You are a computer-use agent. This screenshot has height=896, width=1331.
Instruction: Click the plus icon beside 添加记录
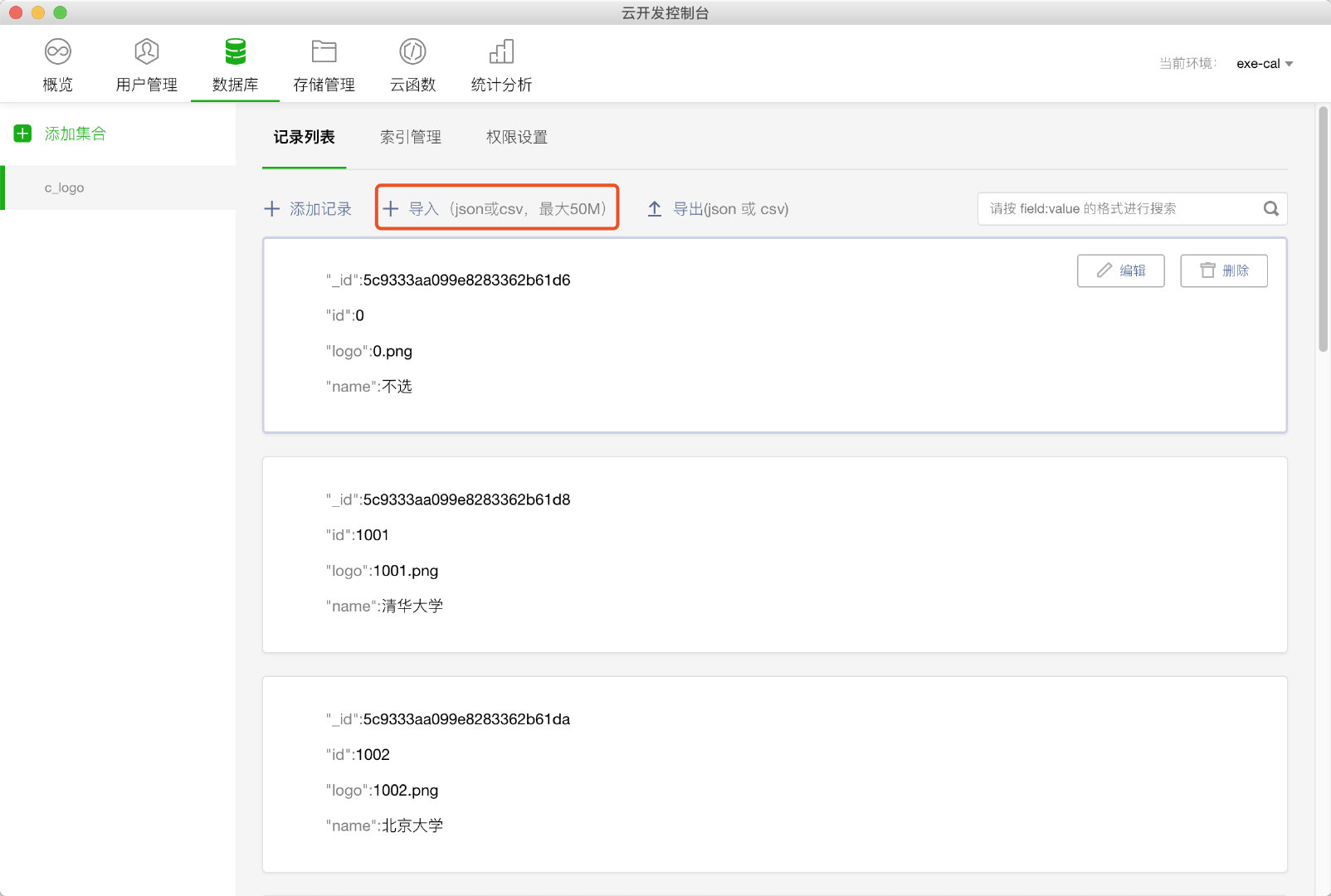(x=271, y=209)
